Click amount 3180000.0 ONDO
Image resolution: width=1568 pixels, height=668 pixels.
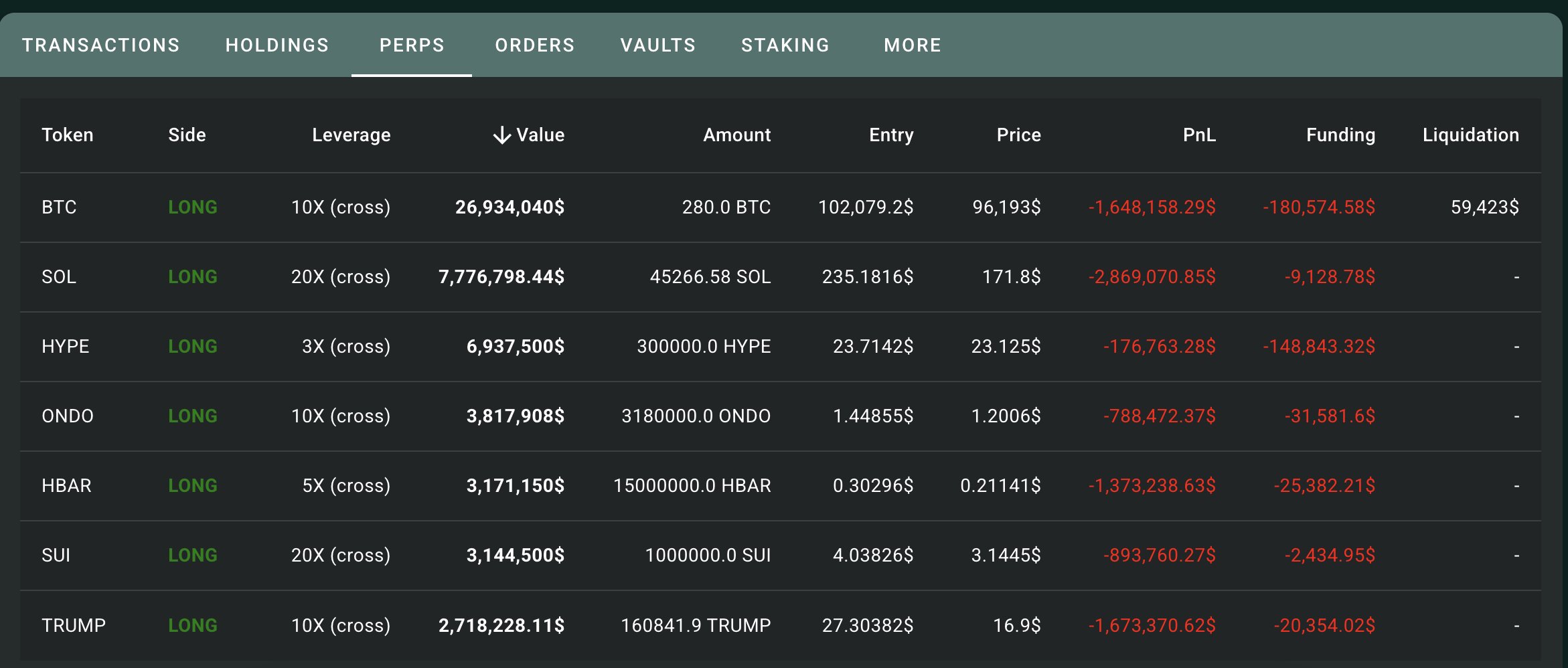[x=696, y=416]
